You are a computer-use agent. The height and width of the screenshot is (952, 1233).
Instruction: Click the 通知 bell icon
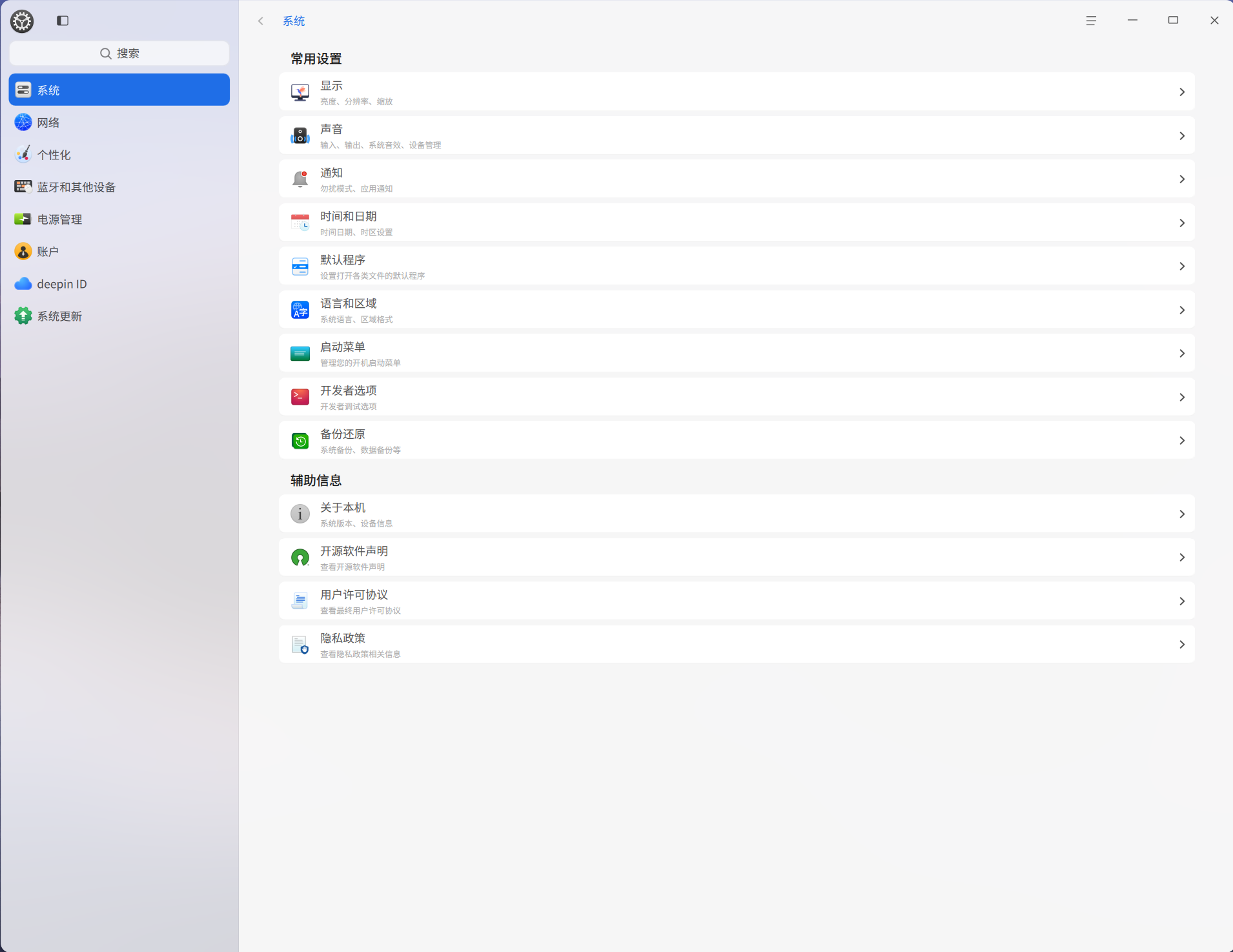300,179
